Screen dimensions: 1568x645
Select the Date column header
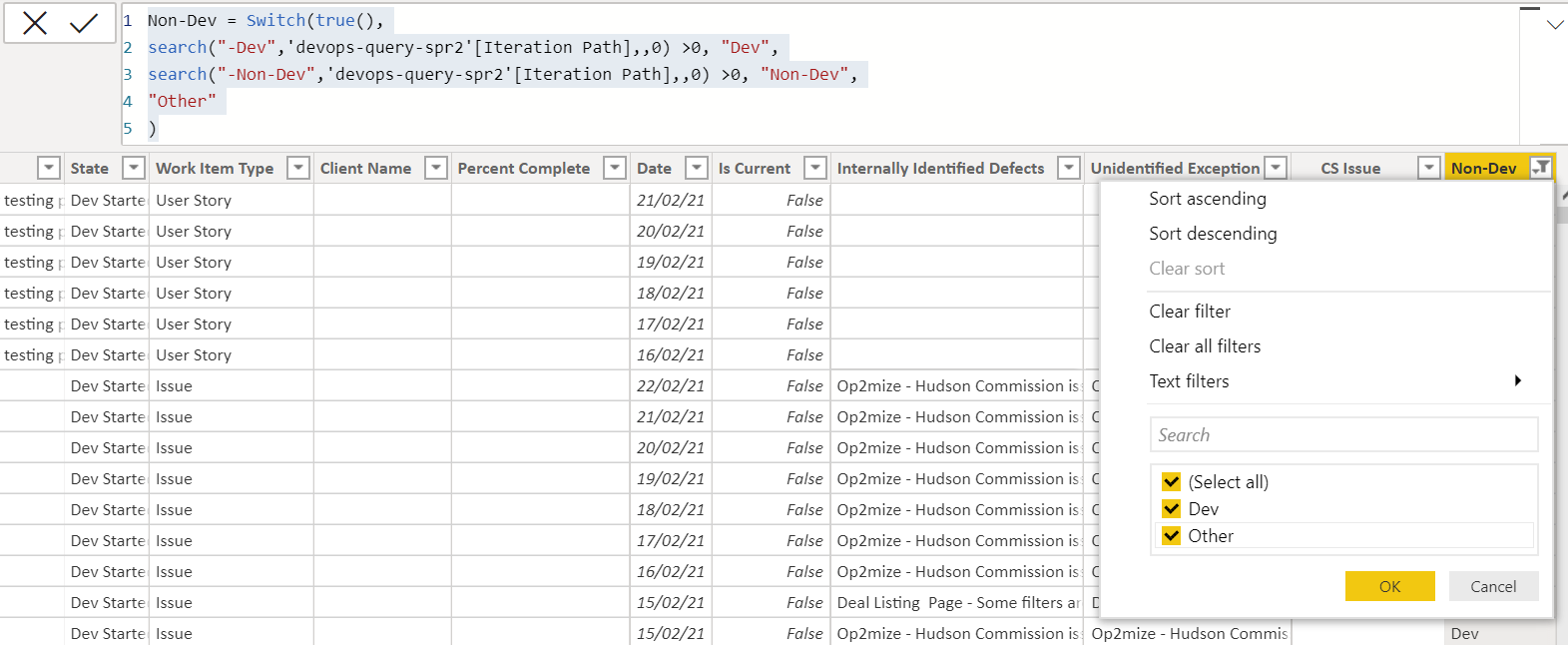coord(654,169)
